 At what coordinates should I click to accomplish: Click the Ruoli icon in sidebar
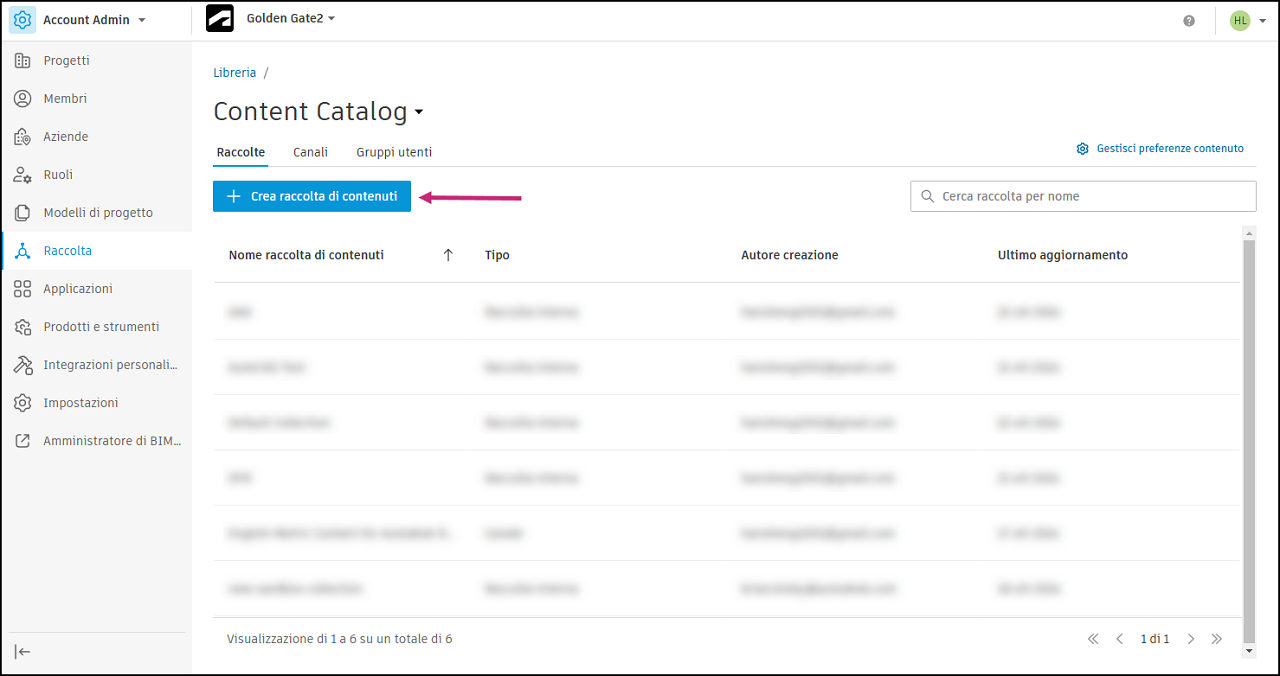pyautogui.click(x=22, y=175)
